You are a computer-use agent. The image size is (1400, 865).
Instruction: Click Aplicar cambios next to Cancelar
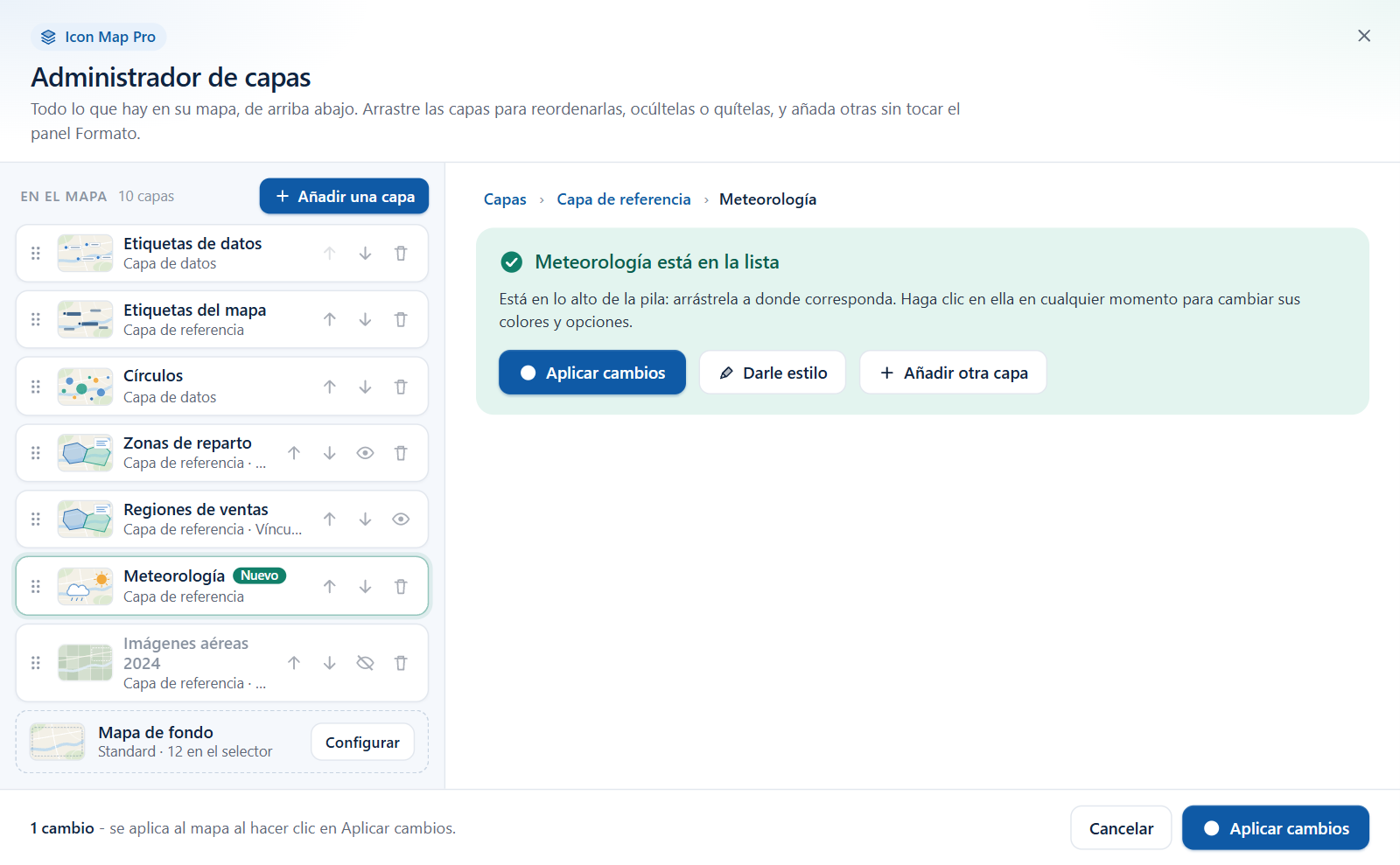(1276, 828)
